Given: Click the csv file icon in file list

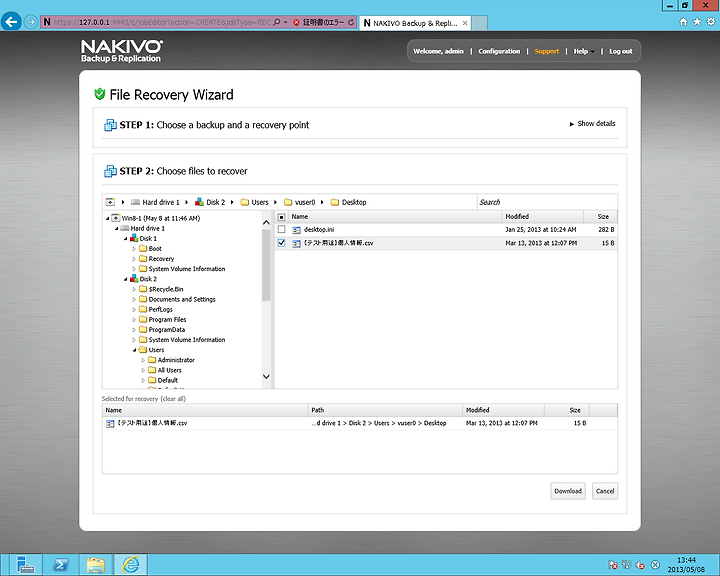Looking at the screenshot, I should coord(297,243).
